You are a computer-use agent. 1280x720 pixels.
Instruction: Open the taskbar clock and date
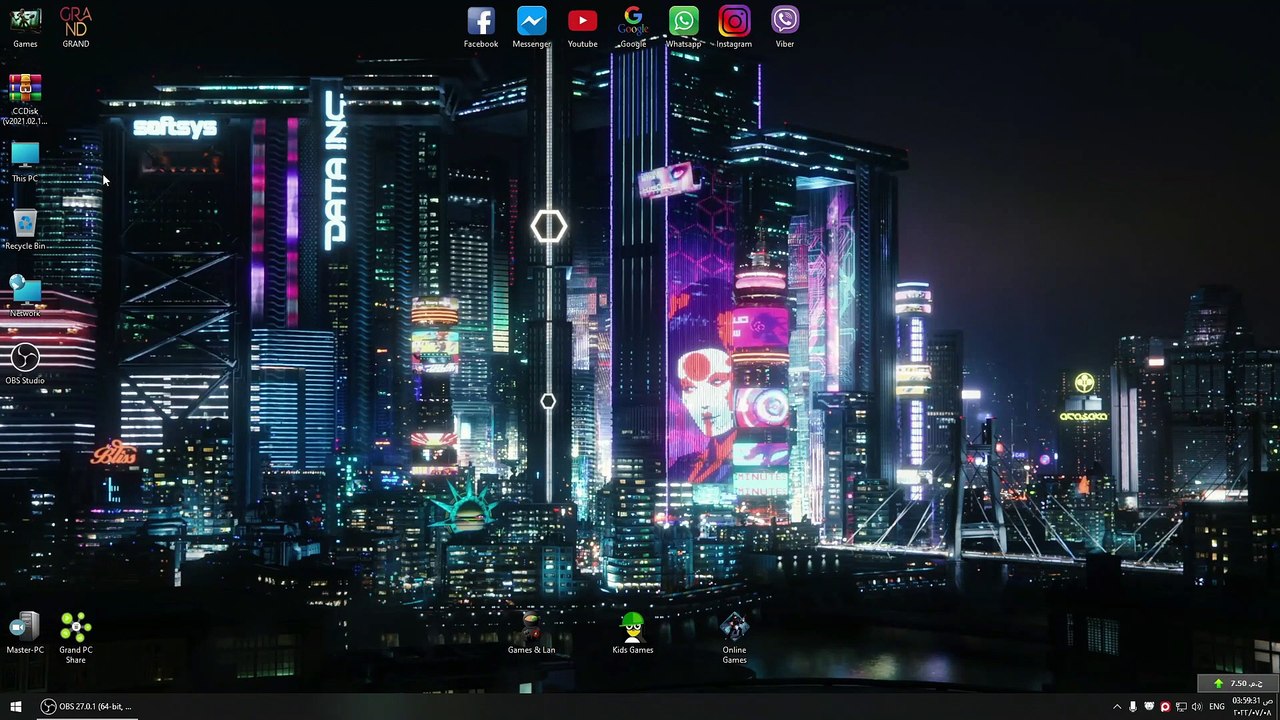click(1251, 707)
